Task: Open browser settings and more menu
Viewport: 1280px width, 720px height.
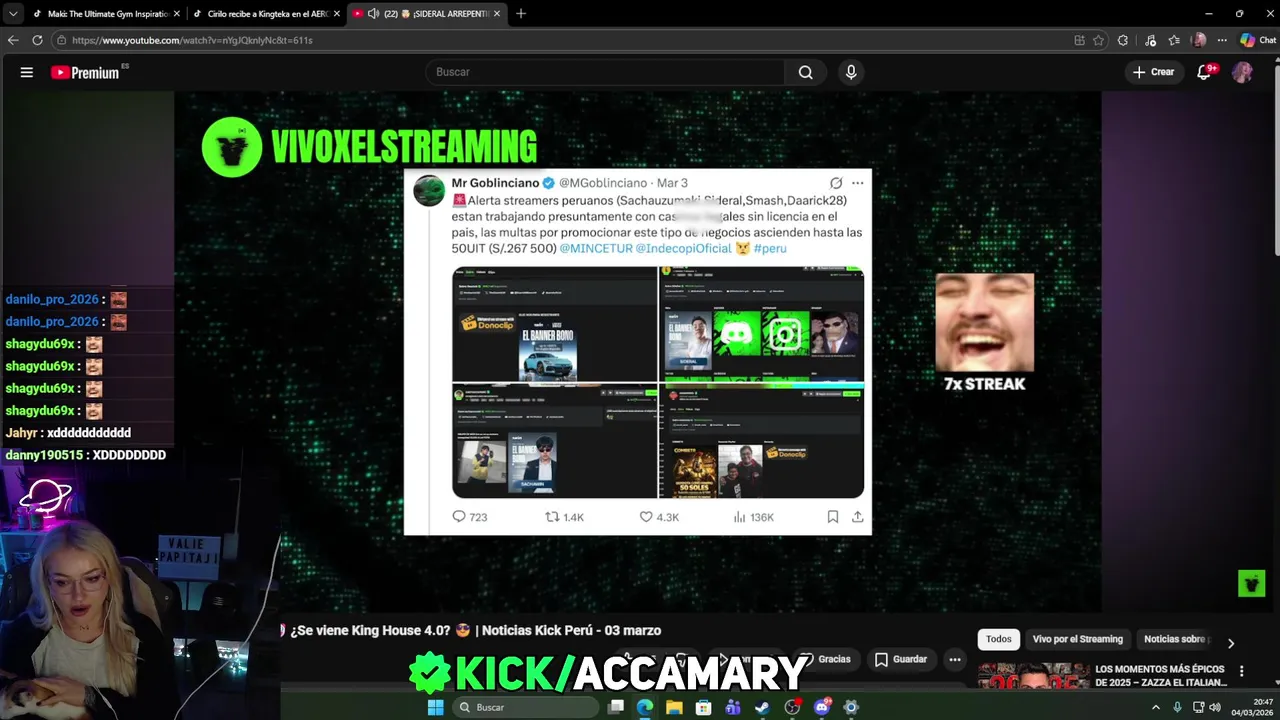Action: click(1222, 40)
